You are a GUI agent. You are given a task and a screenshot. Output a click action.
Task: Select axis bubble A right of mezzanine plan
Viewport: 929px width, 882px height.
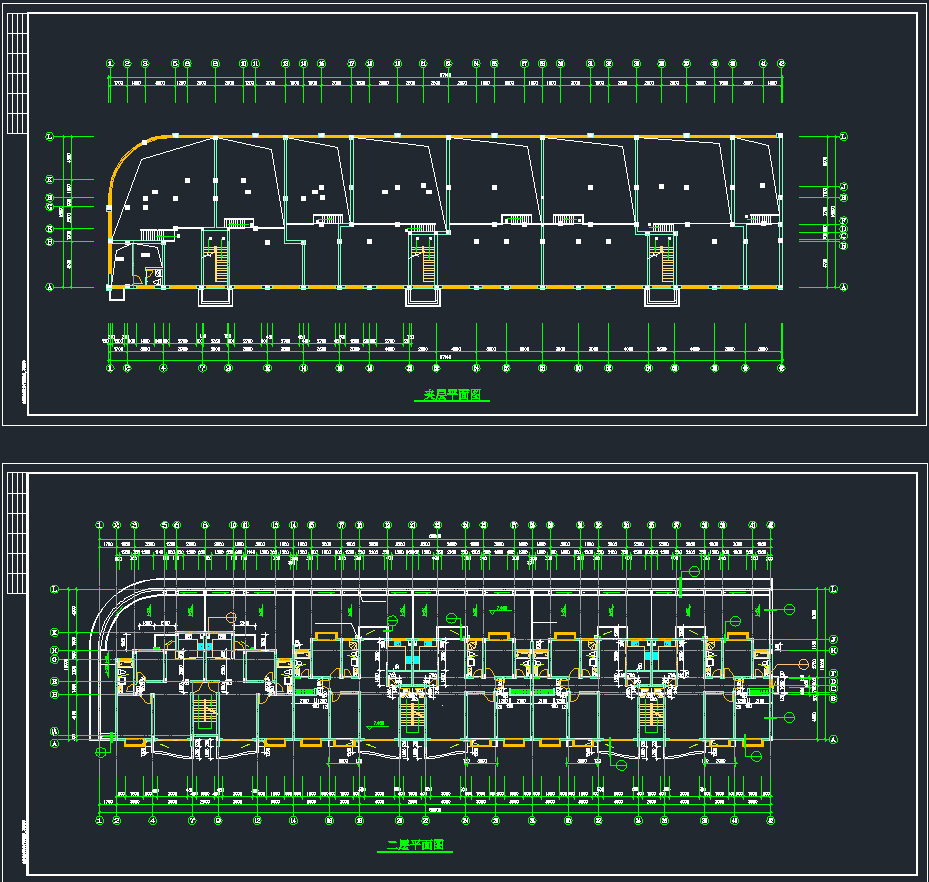(x=843, y=287)
